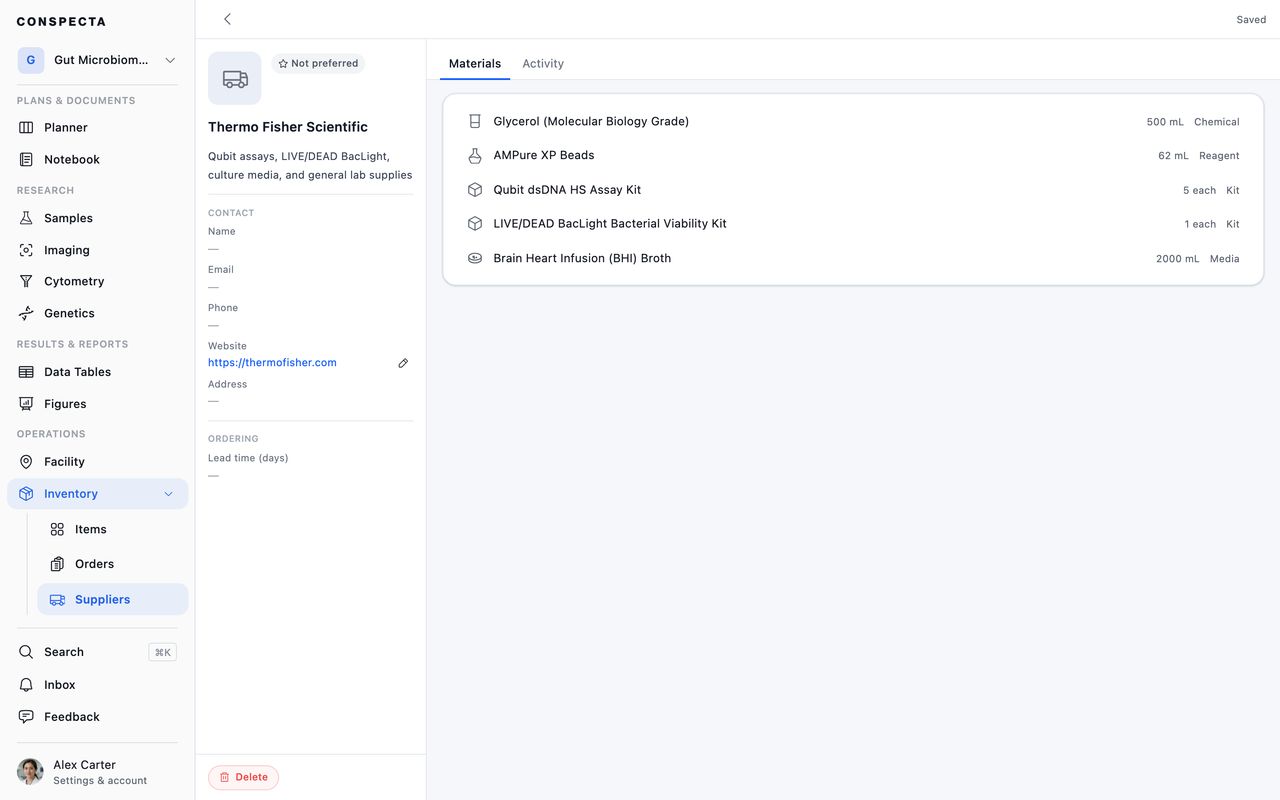Click the Samples flask icon
This screenshot has height=800, width=1280.
pyautogui.click(x=26, y=218)
